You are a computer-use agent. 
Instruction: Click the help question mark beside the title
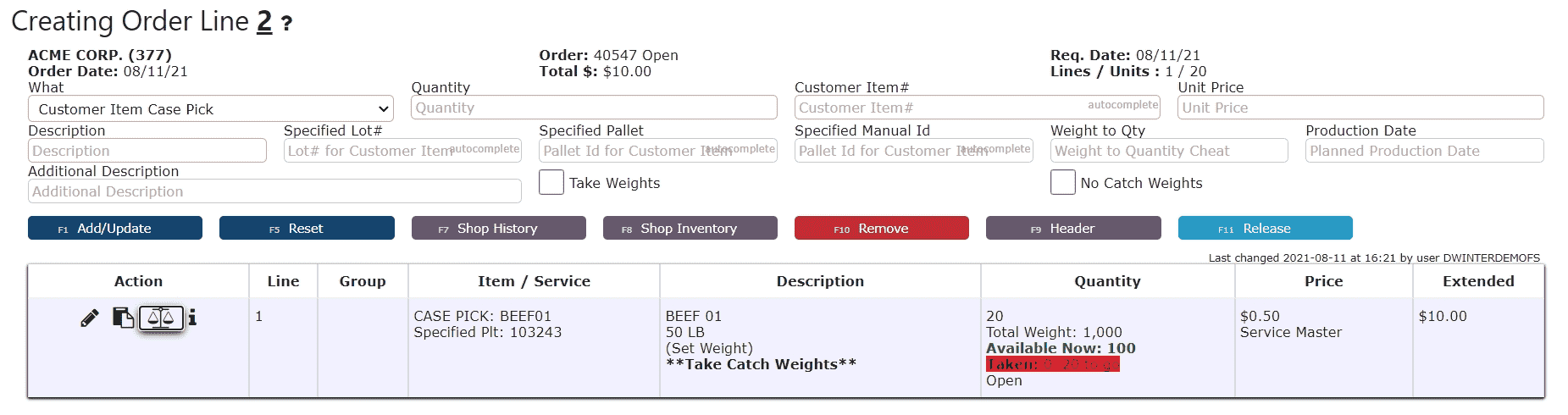(x=286, y=24)
